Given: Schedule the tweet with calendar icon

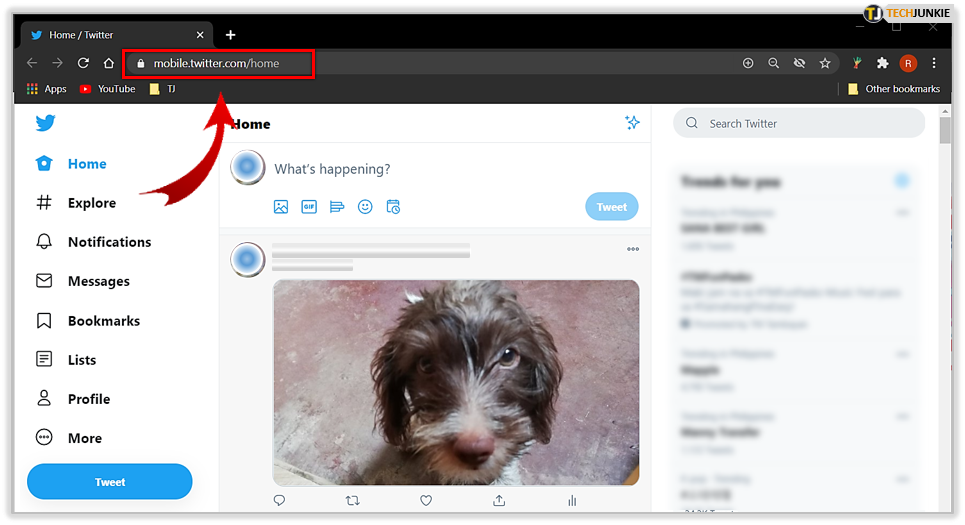Looking at the screenshot, I should pos(393,207).
